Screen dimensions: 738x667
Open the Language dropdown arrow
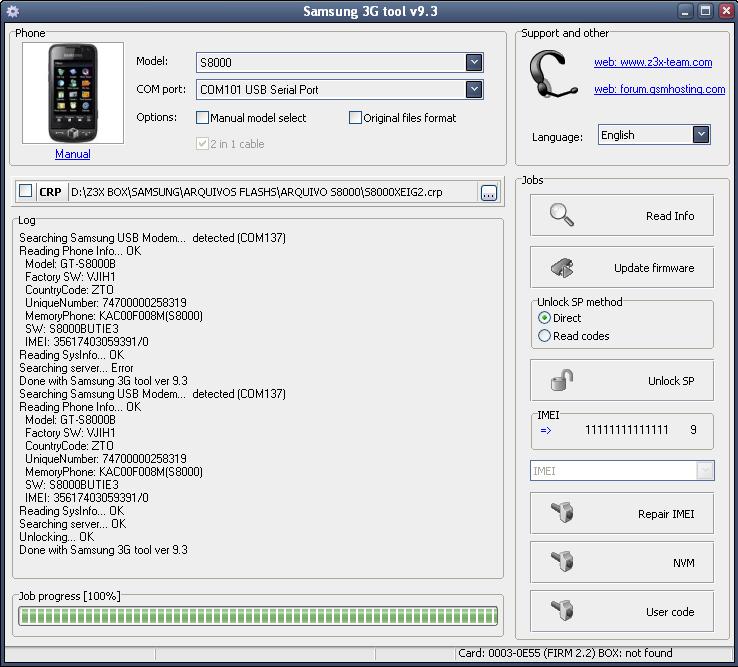point(701,135)
